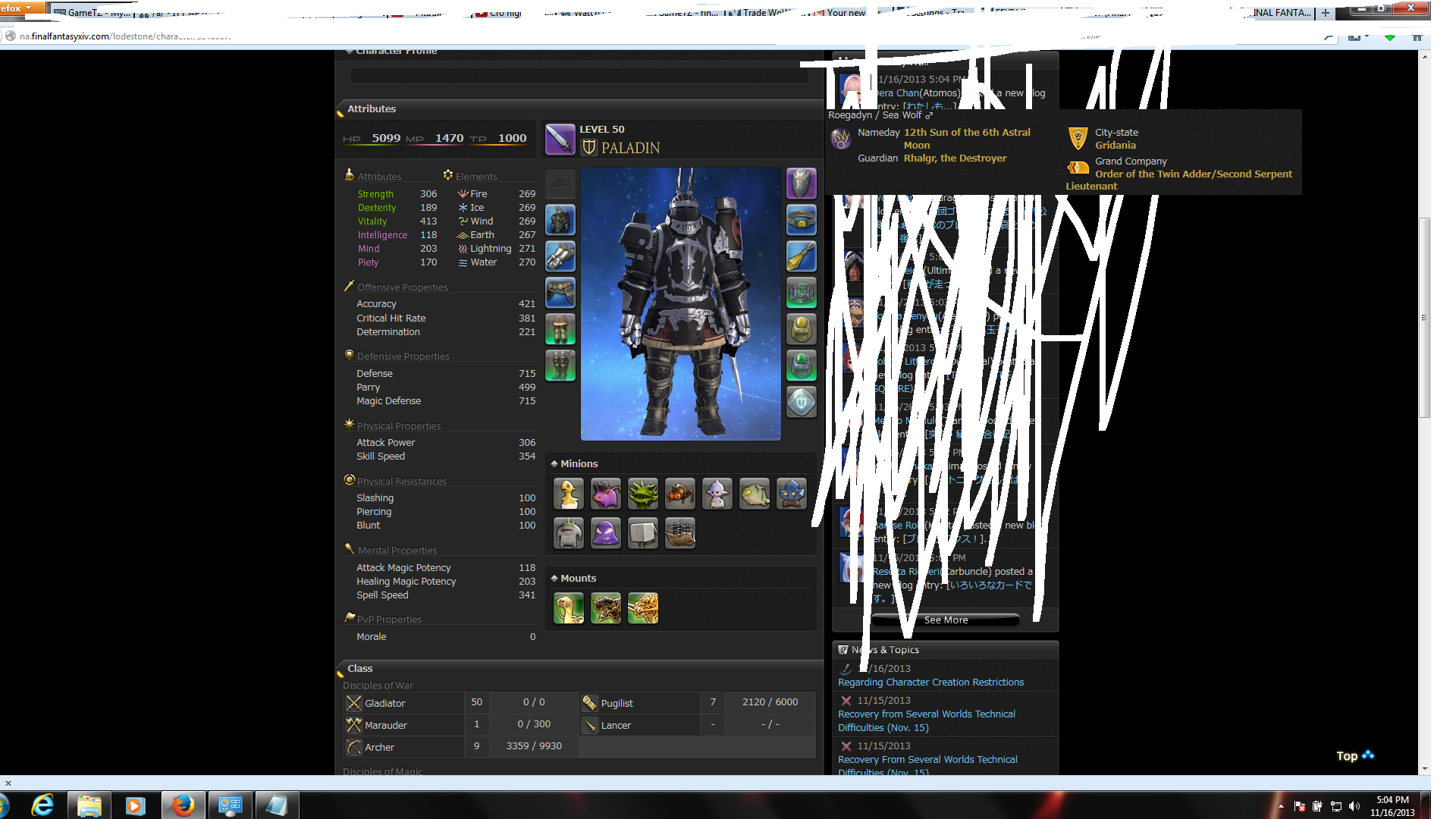Click the Skill Speed stat row

[x=446, y=456]
